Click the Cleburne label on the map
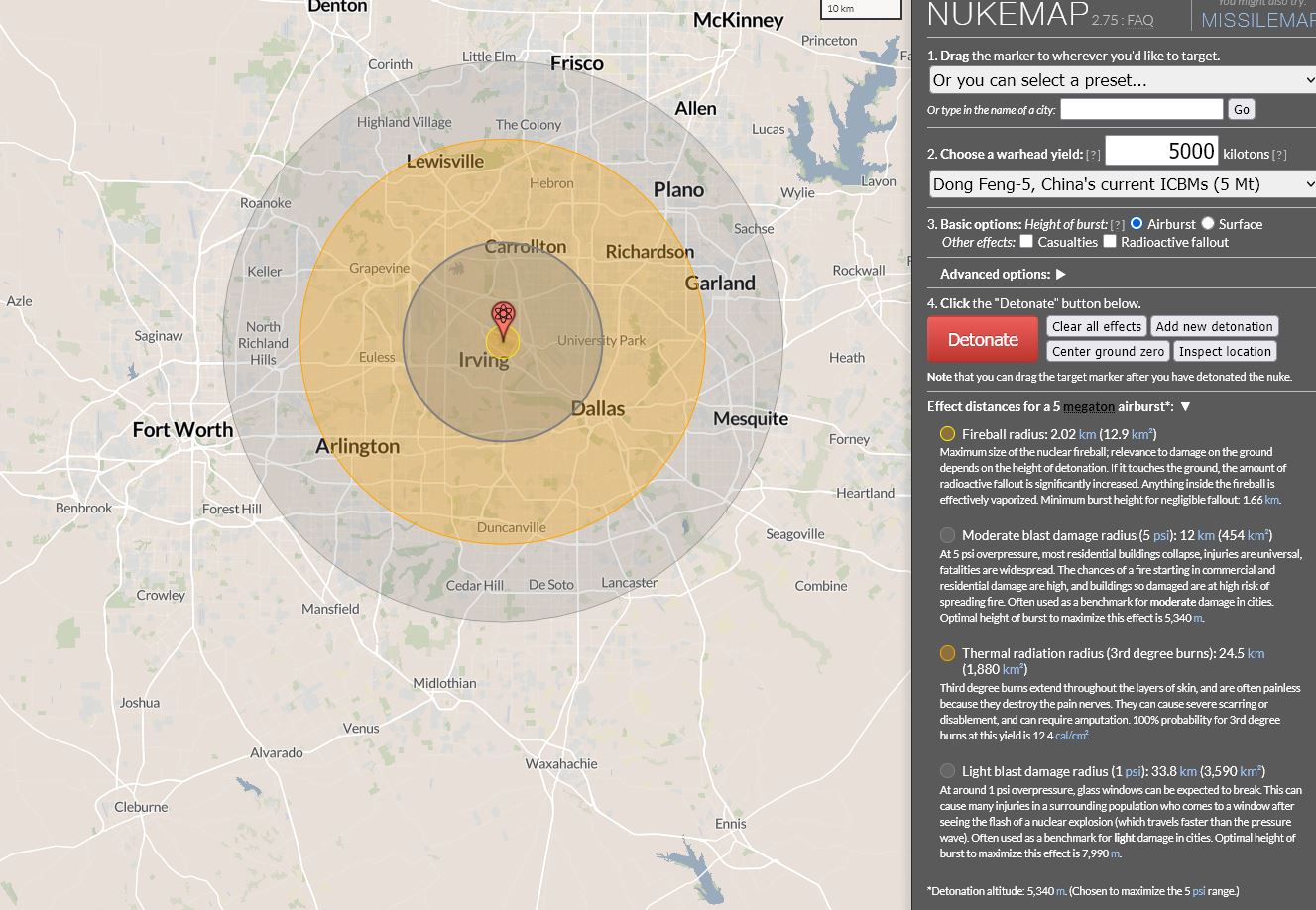Screen dimensions: 1316x910 141,807
